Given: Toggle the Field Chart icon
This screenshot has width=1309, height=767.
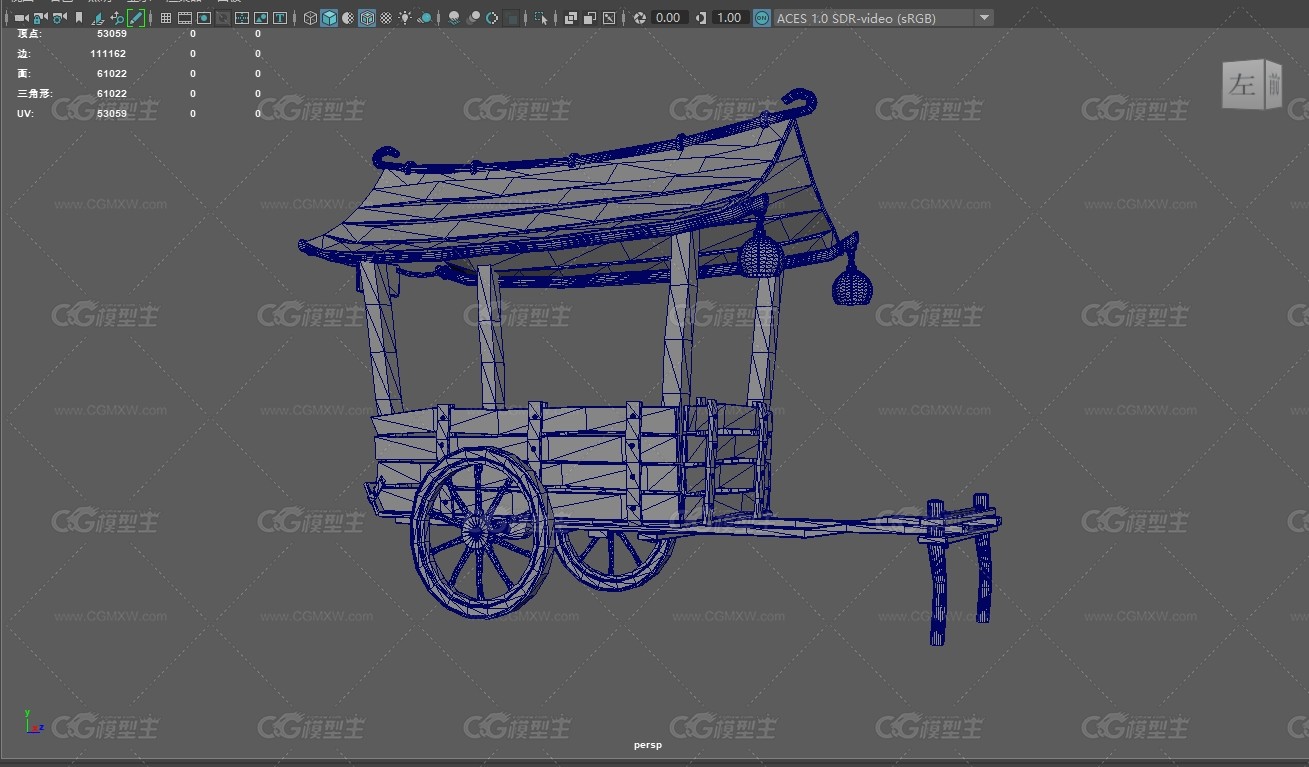Looking at the screenshot, I should (x=242, y=18).
